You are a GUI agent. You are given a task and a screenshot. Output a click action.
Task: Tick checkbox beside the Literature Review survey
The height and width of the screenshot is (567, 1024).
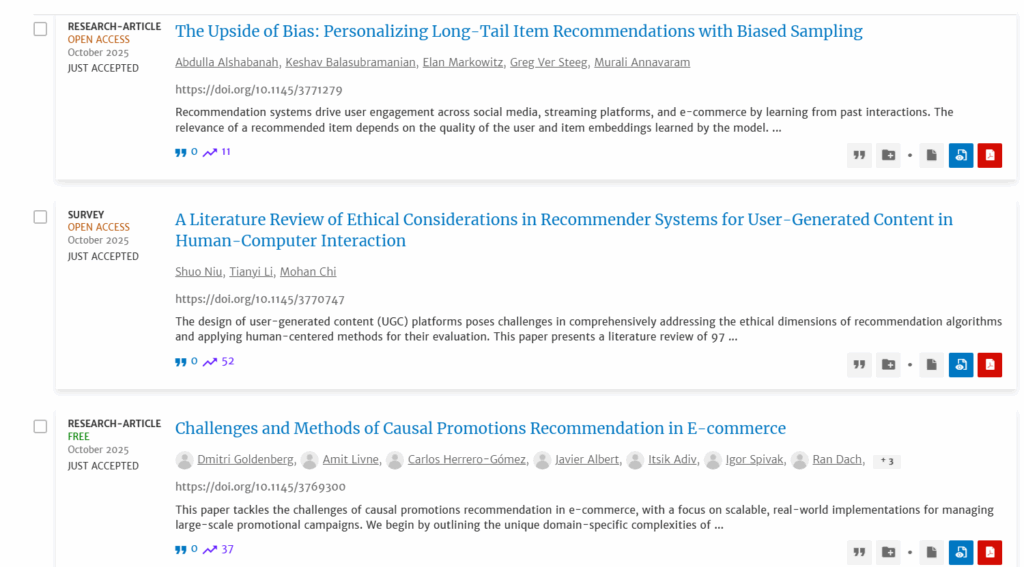click(x=40, y=217)
